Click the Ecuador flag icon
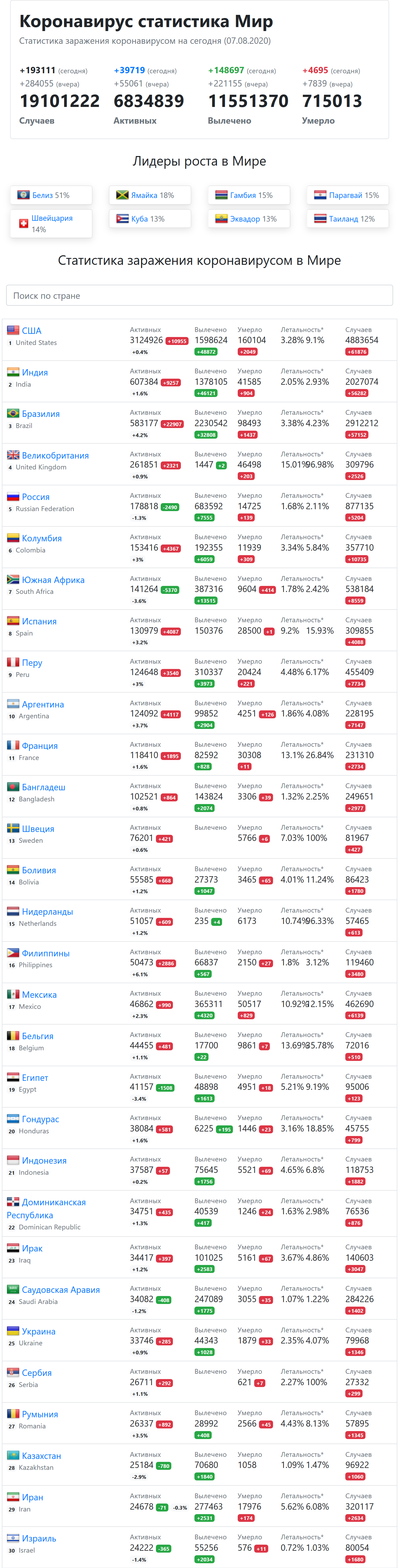400x1568 pixels. (x=221, y=218)
